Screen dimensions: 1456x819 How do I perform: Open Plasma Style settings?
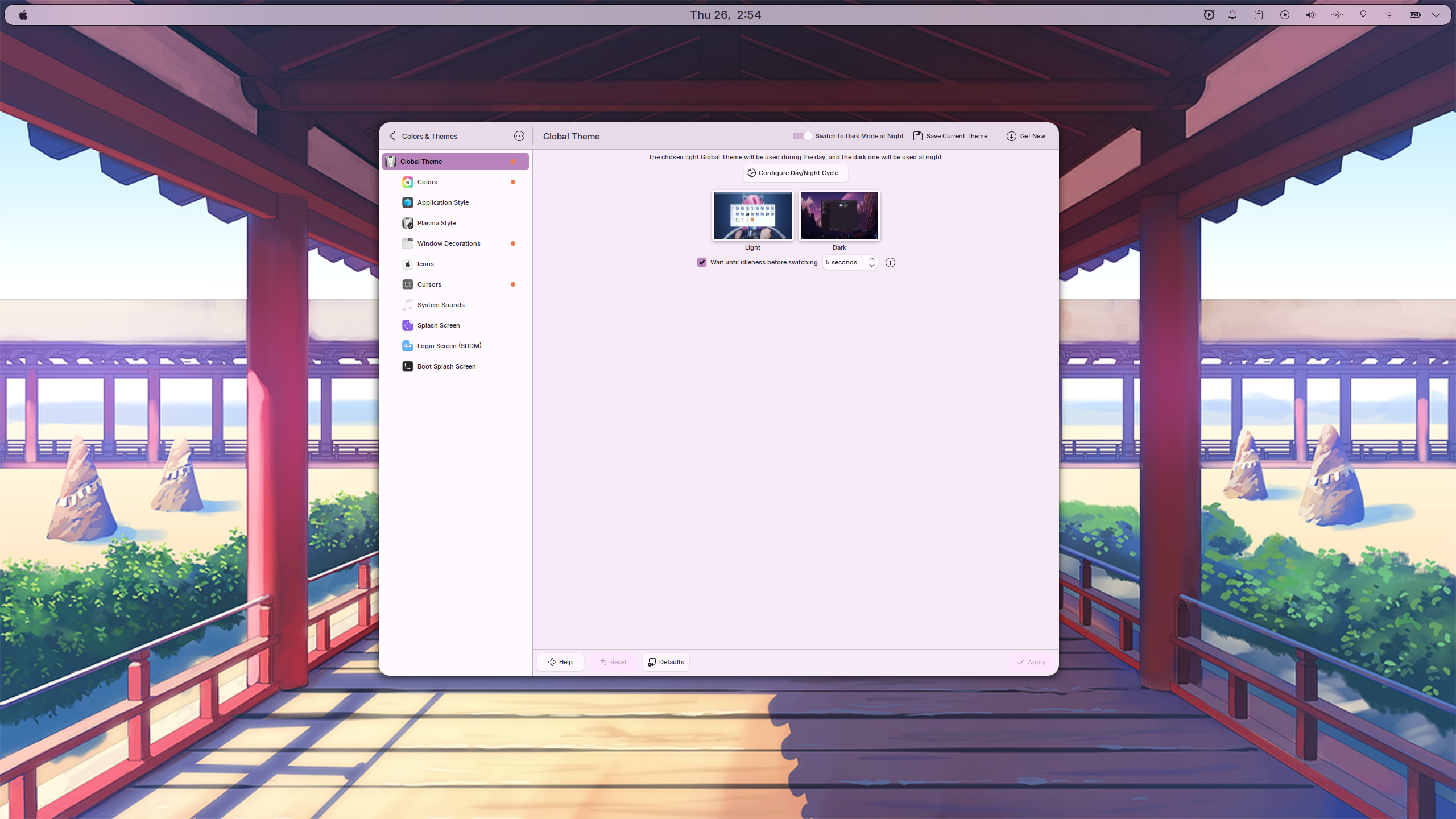pyautogui.click(x=436, y=222)
